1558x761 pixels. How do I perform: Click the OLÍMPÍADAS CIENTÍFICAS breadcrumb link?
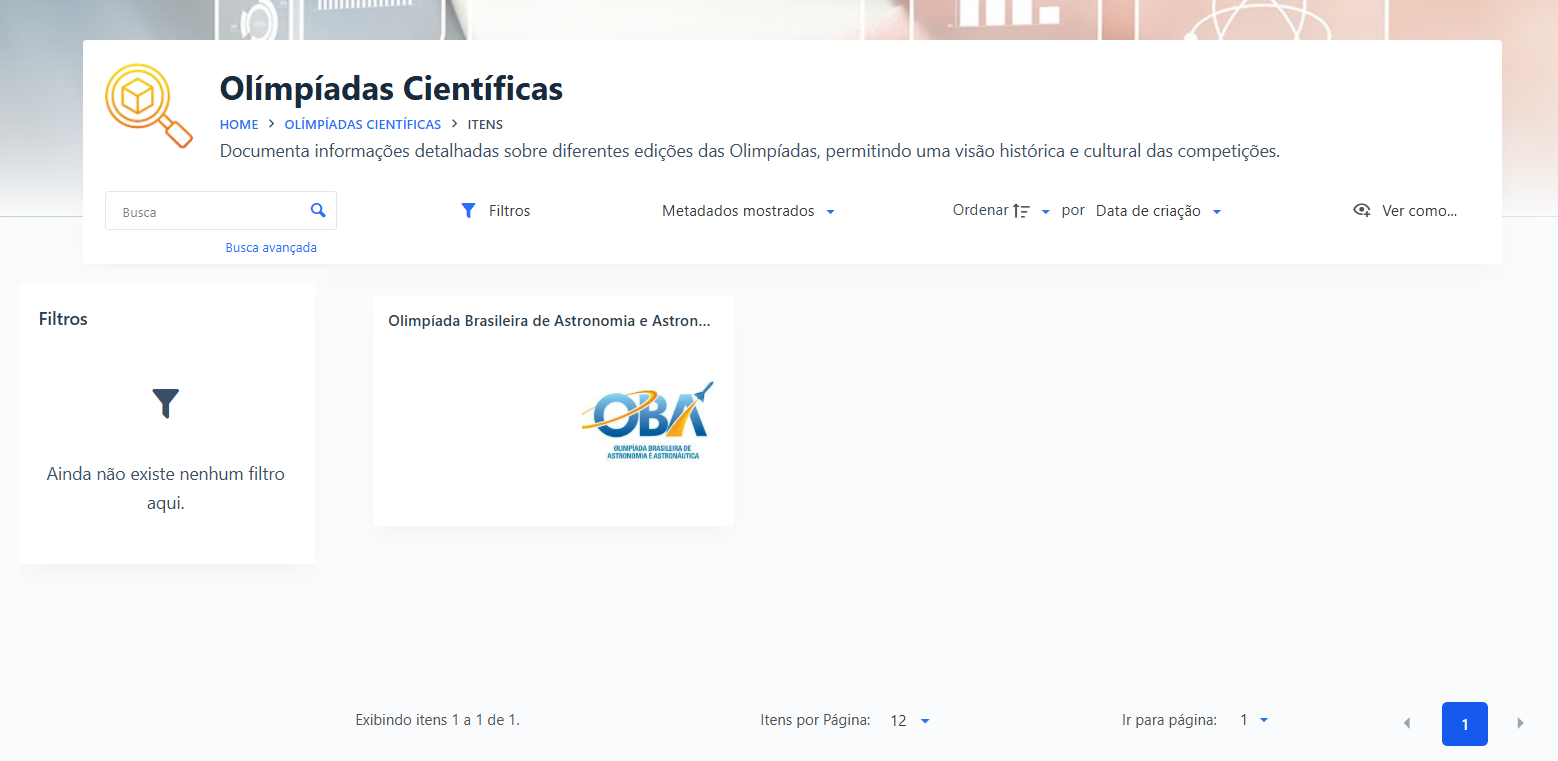(363, 124)
